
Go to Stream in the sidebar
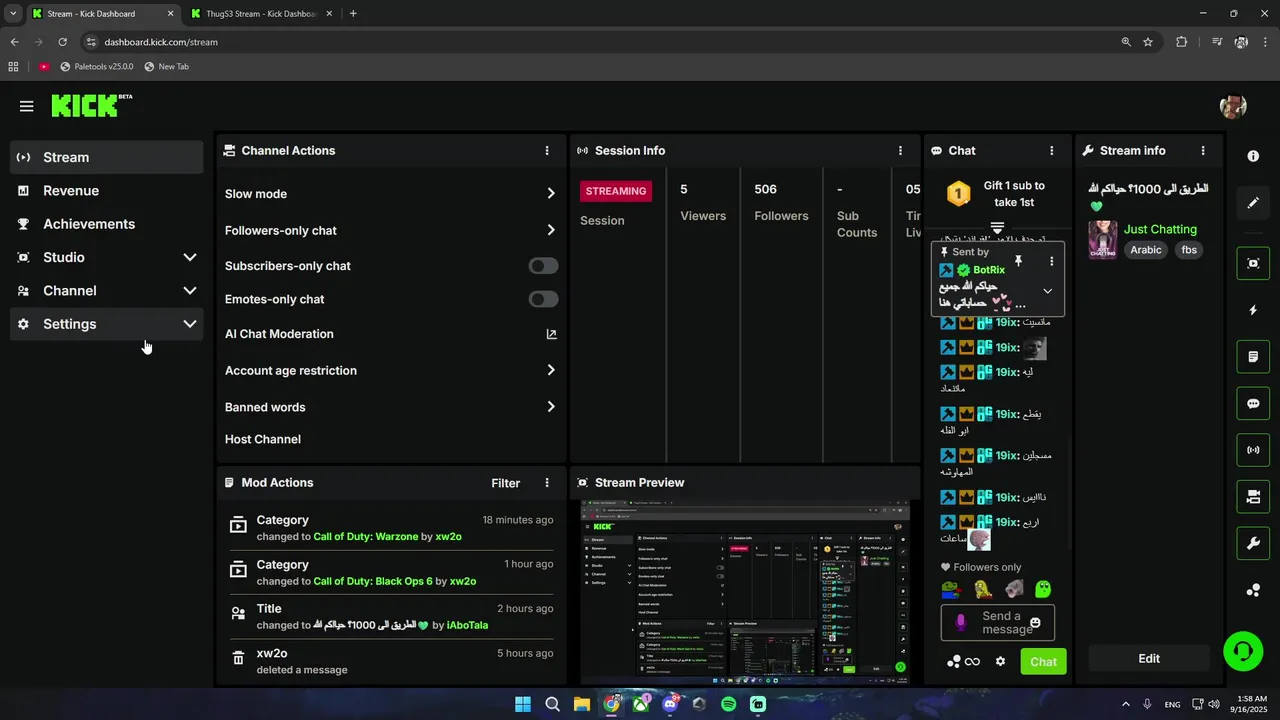point(106,157)
